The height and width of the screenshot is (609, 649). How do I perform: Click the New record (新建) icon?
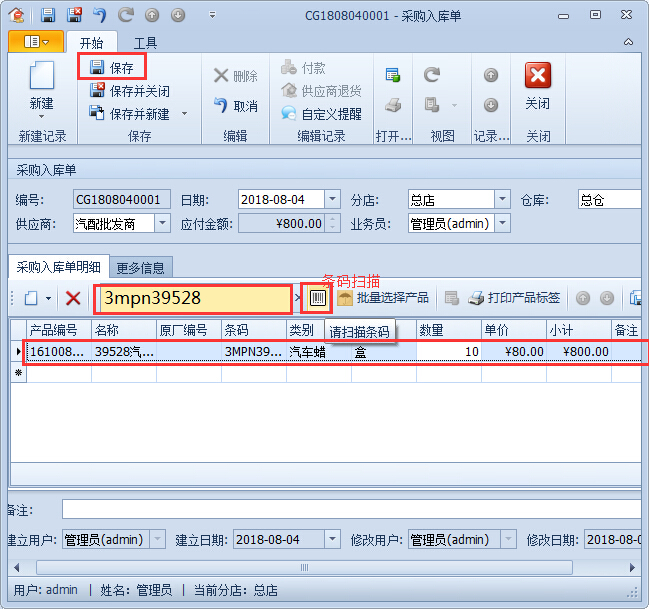41,84
